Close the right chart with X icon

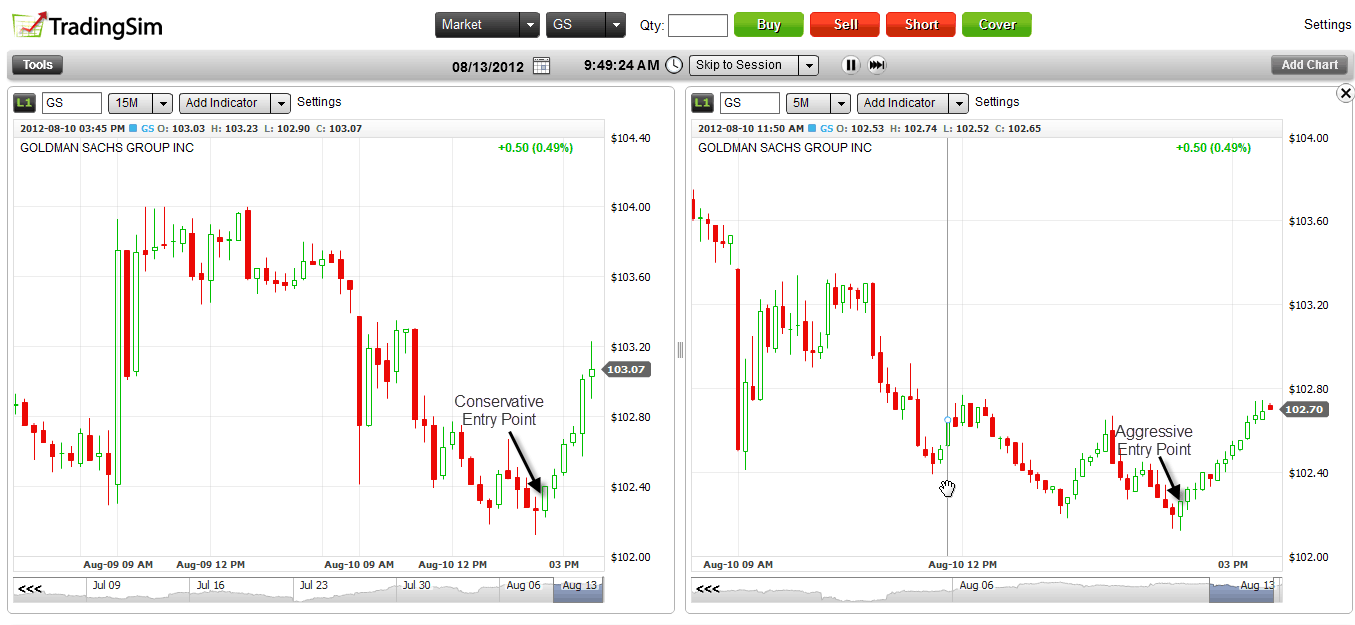click(x=1345, y=93)
